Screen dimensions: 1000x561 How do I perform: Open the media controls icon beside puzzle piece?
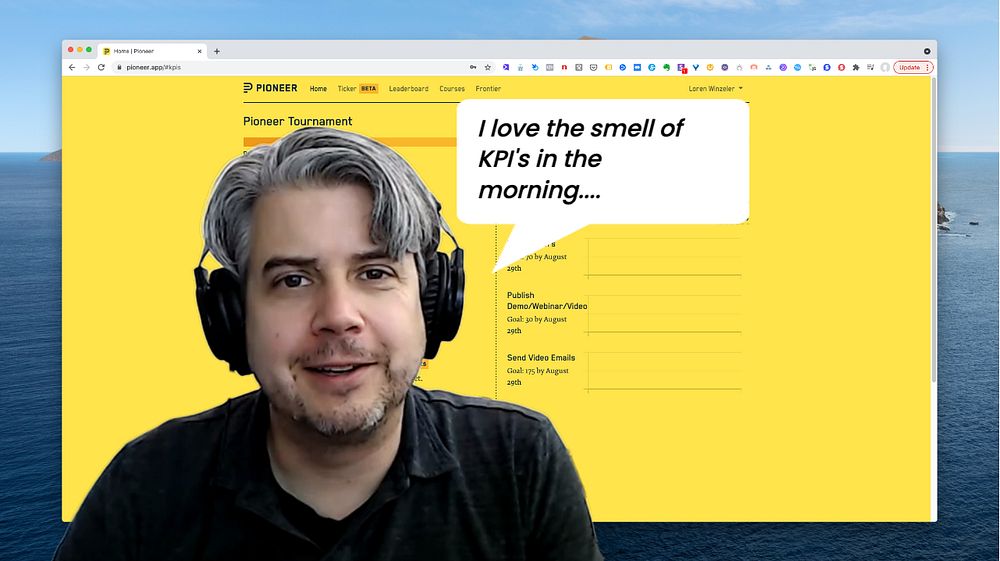[871, 67]
